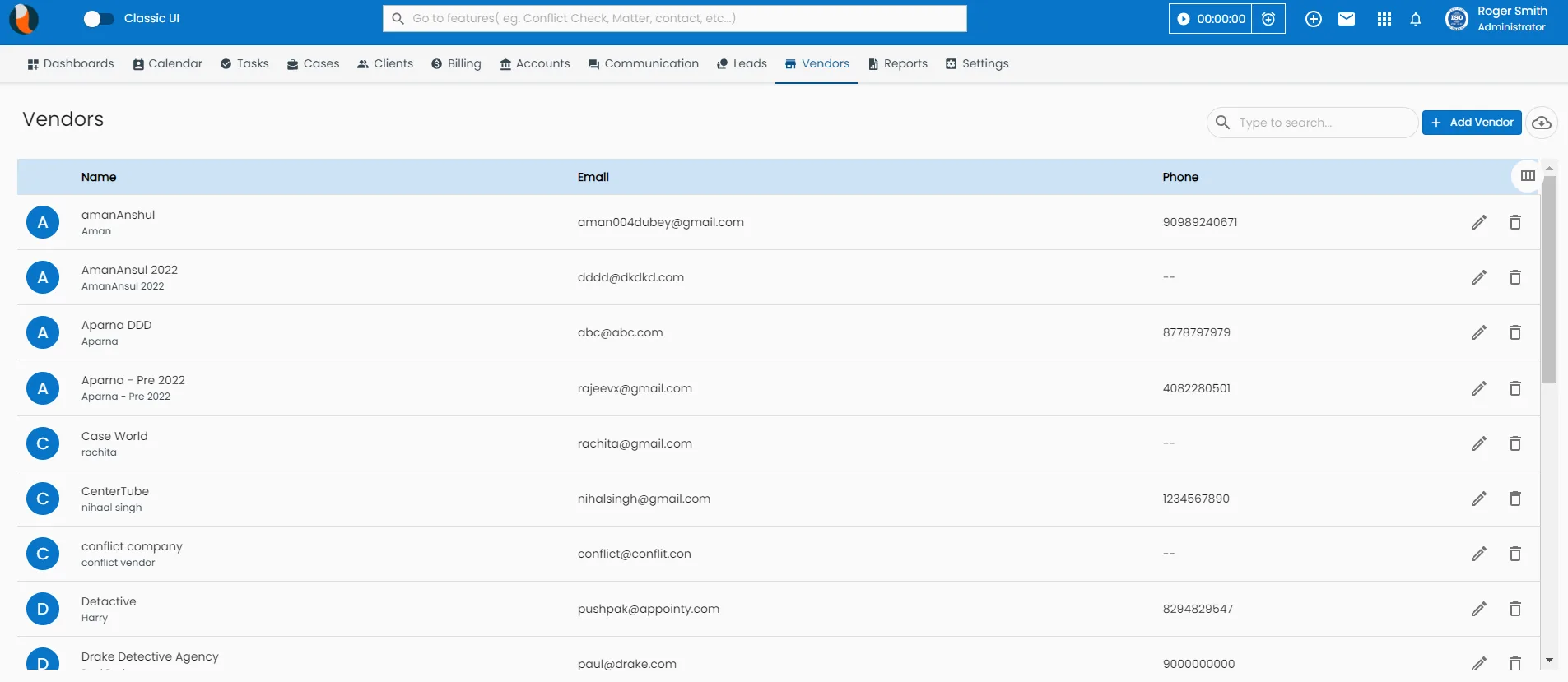Delete the Aparna DDD vendor

coord(1515,332)
